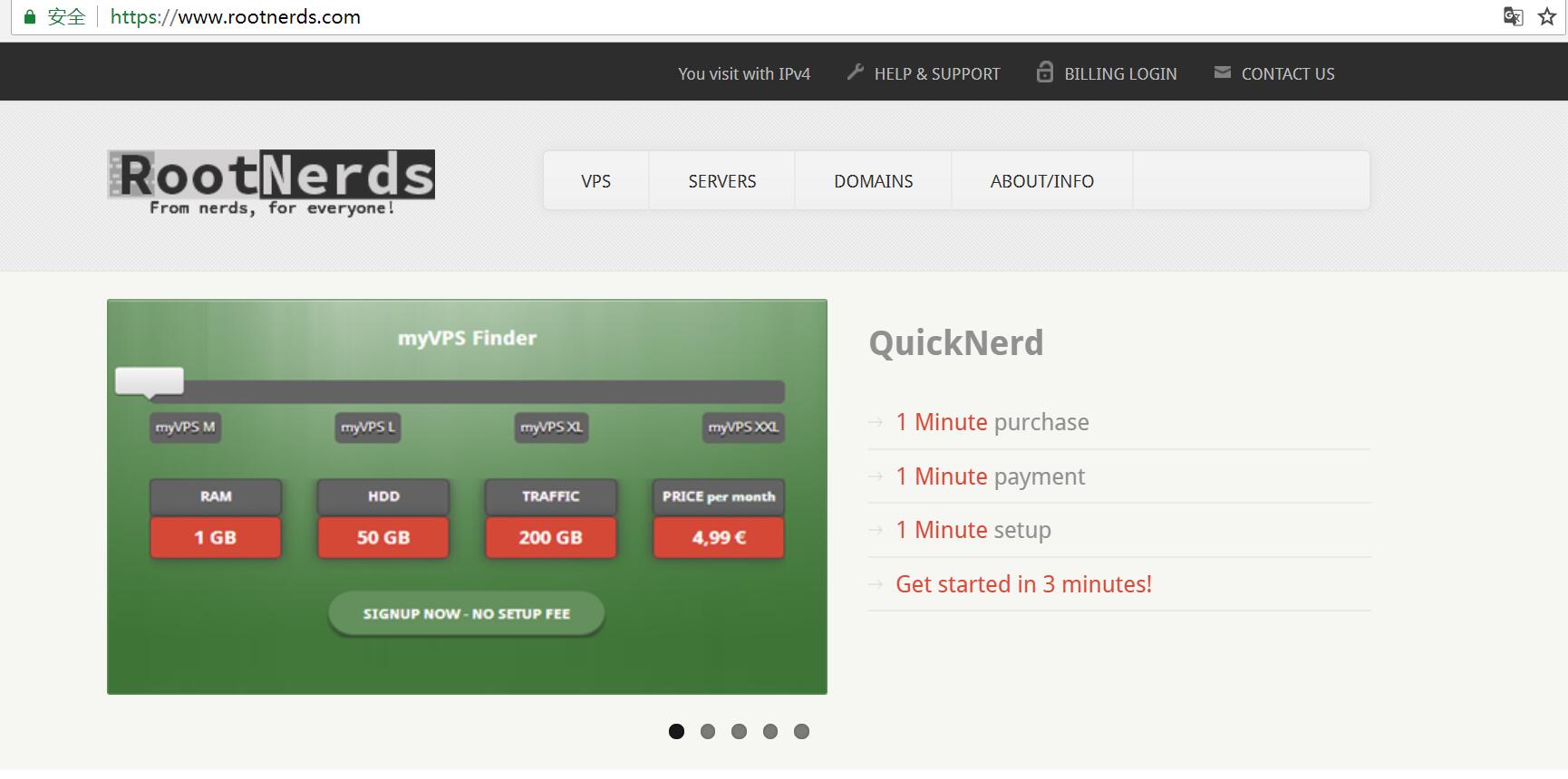1568x779 pixels.
Task: Bookmark the page with the star icon
Action: point(1547,16)
